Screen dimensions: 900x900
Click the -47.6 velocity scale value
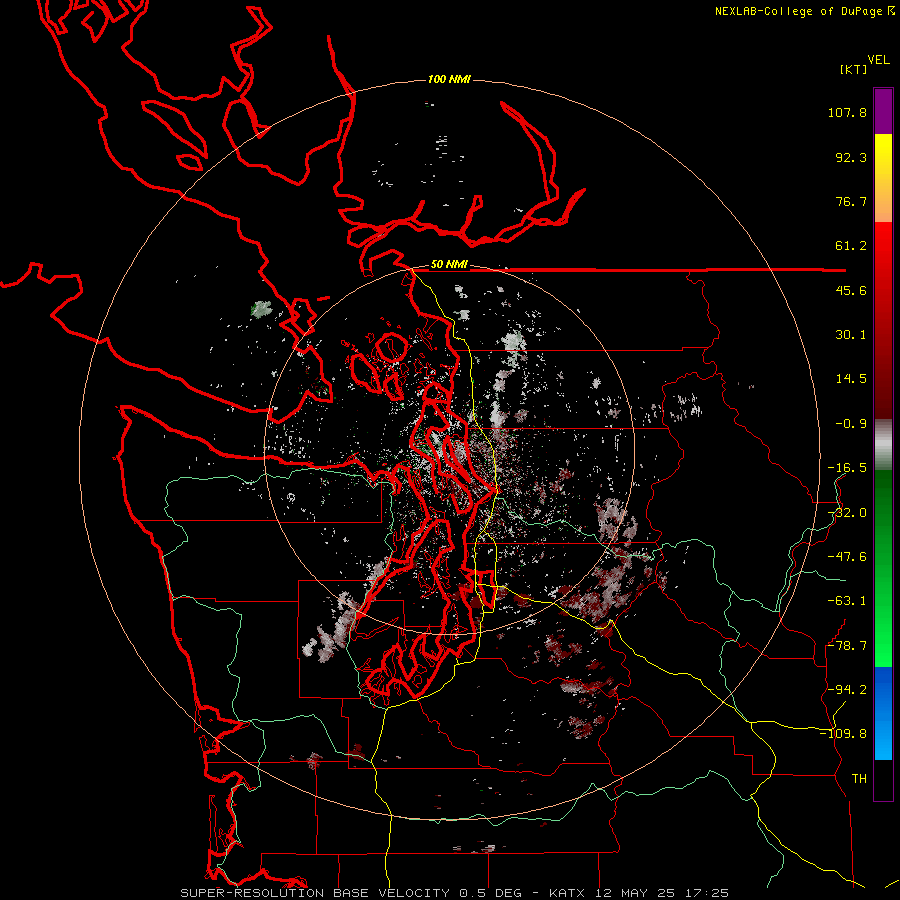pyautogui.click(x=847, y=557)
